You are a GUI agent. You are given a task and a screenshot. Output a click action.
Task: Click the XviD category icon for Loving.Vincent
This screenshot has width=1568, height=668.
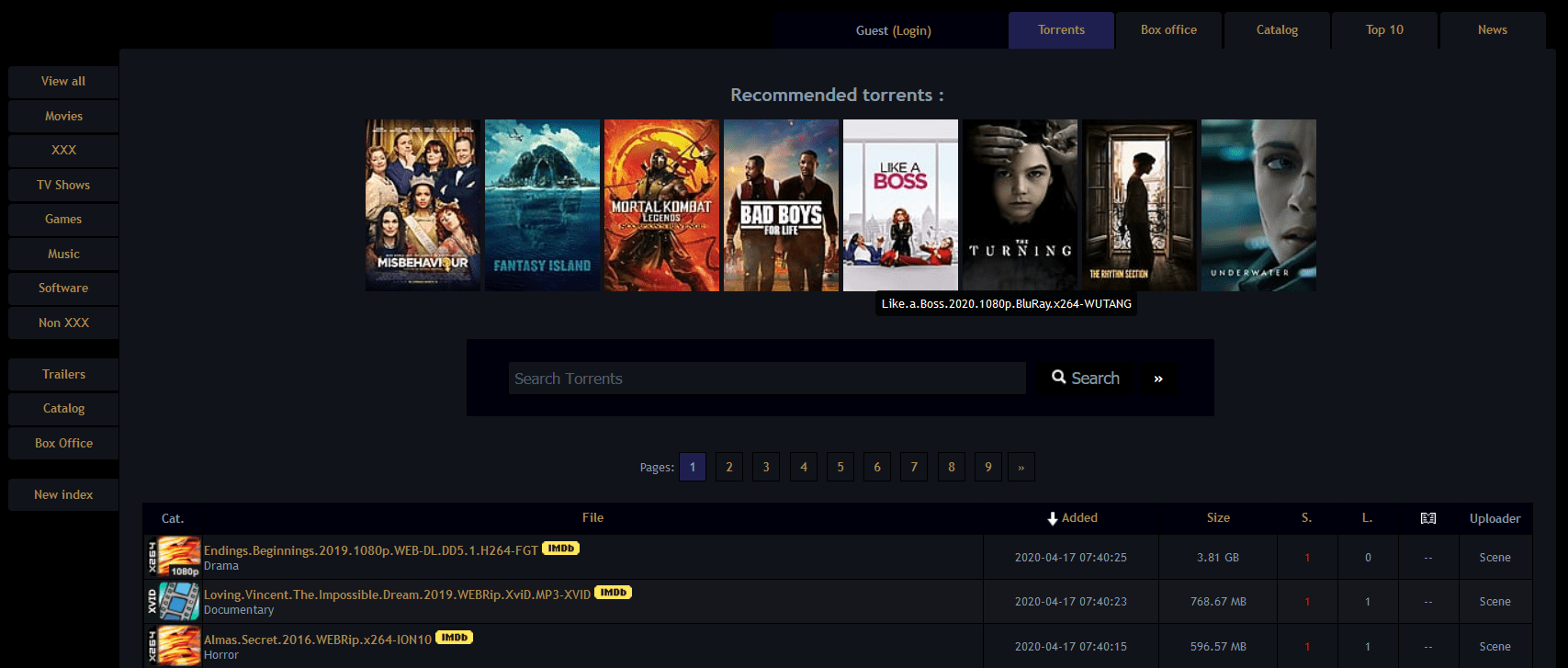[174, 601]
